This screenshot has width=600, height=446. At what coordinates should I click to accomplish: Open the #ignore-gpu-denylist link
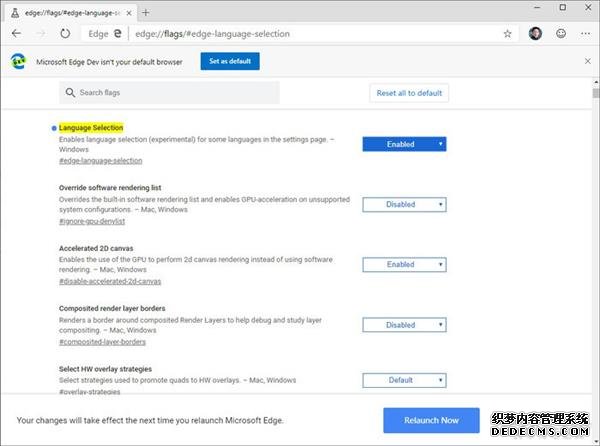click(x=92, y=221)
